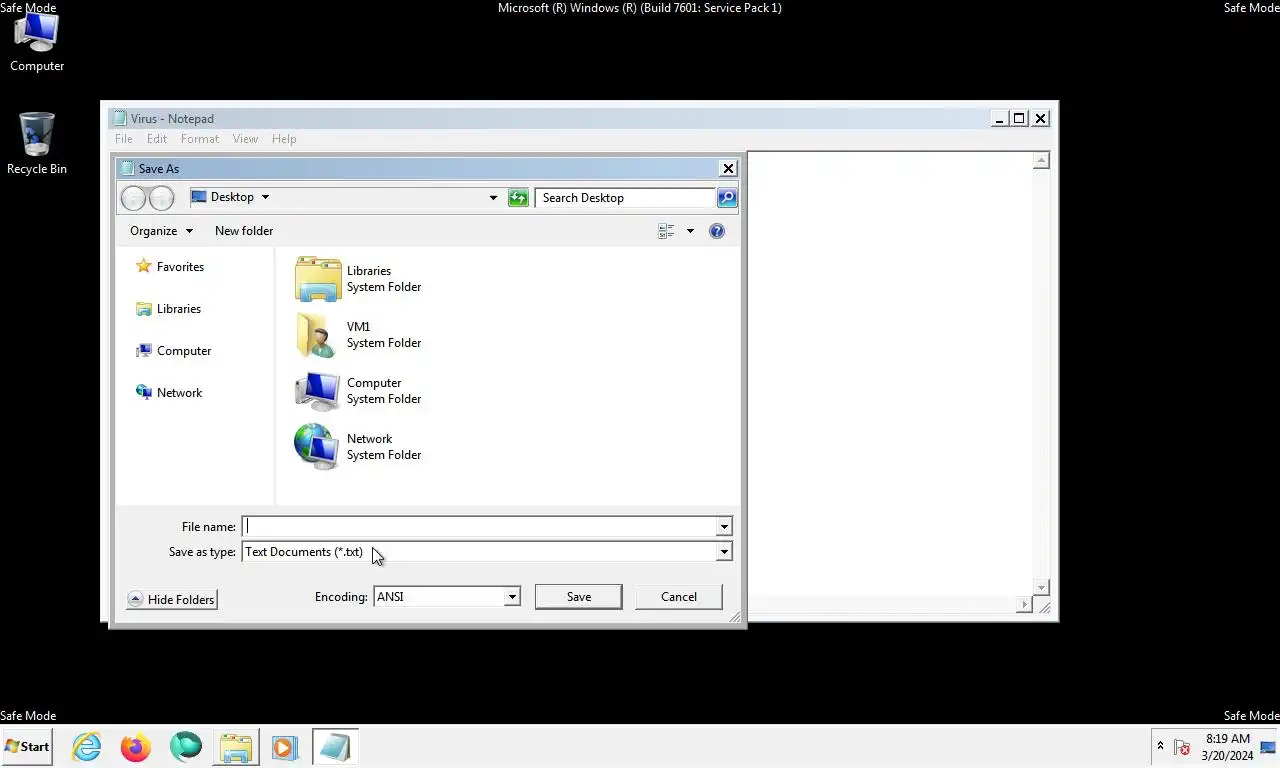Open Notepad's Edit menu
This screenshot has height=768, width=1280.
click(157, 139)
